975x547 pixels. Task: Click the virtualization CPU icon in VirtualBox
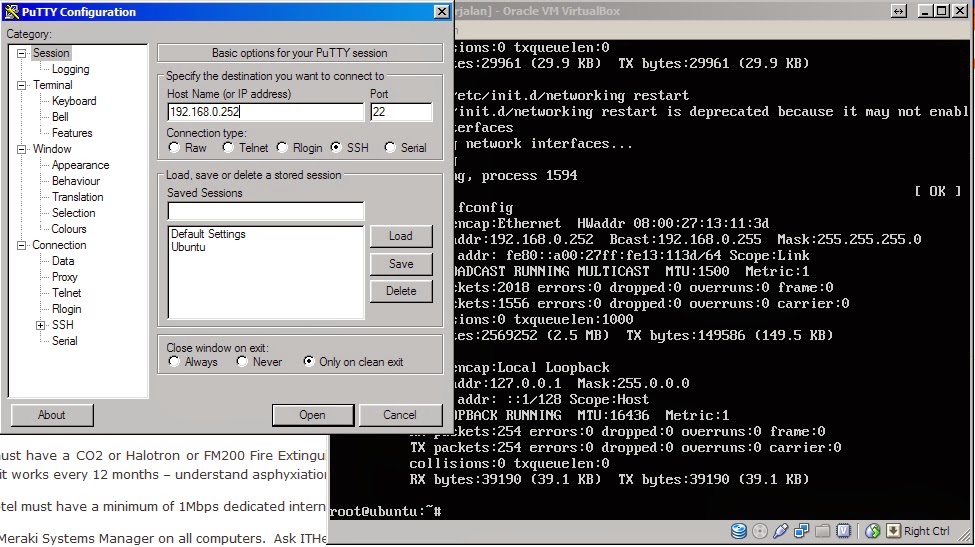tap(844, 531)
